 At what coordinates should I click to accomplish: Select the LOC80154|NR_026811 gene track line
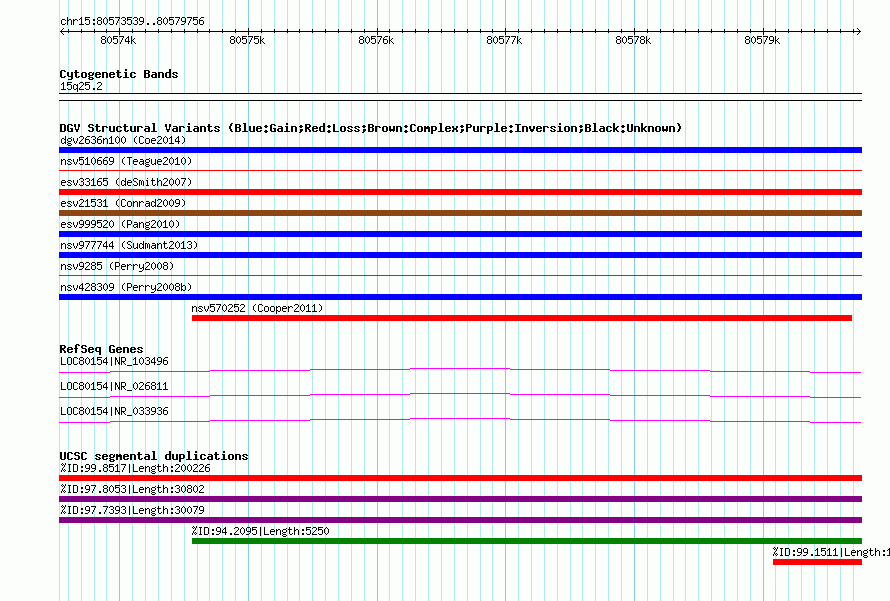coord(460,396)
